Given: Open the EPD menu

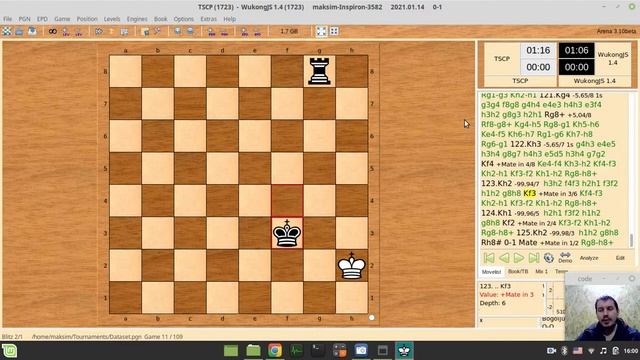Looking at the screenshot, I should 42,19.
